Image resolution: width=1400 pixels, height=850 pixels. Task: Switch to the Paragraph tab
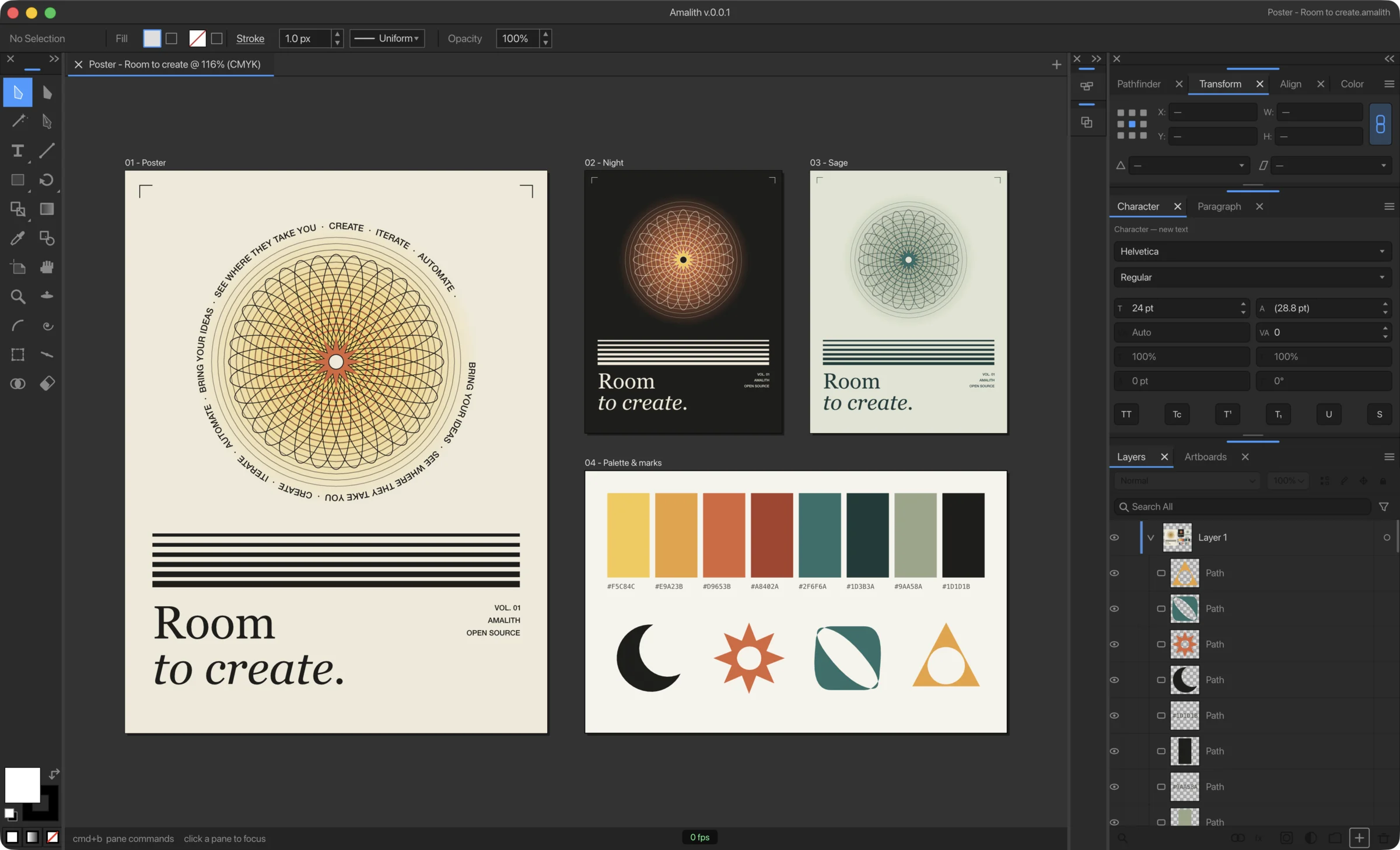pos(1219,206)
